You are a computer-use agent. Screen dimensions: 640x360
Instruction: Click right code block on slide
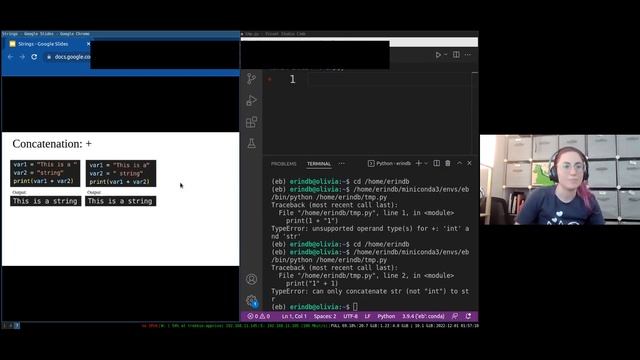pos(121,173)
